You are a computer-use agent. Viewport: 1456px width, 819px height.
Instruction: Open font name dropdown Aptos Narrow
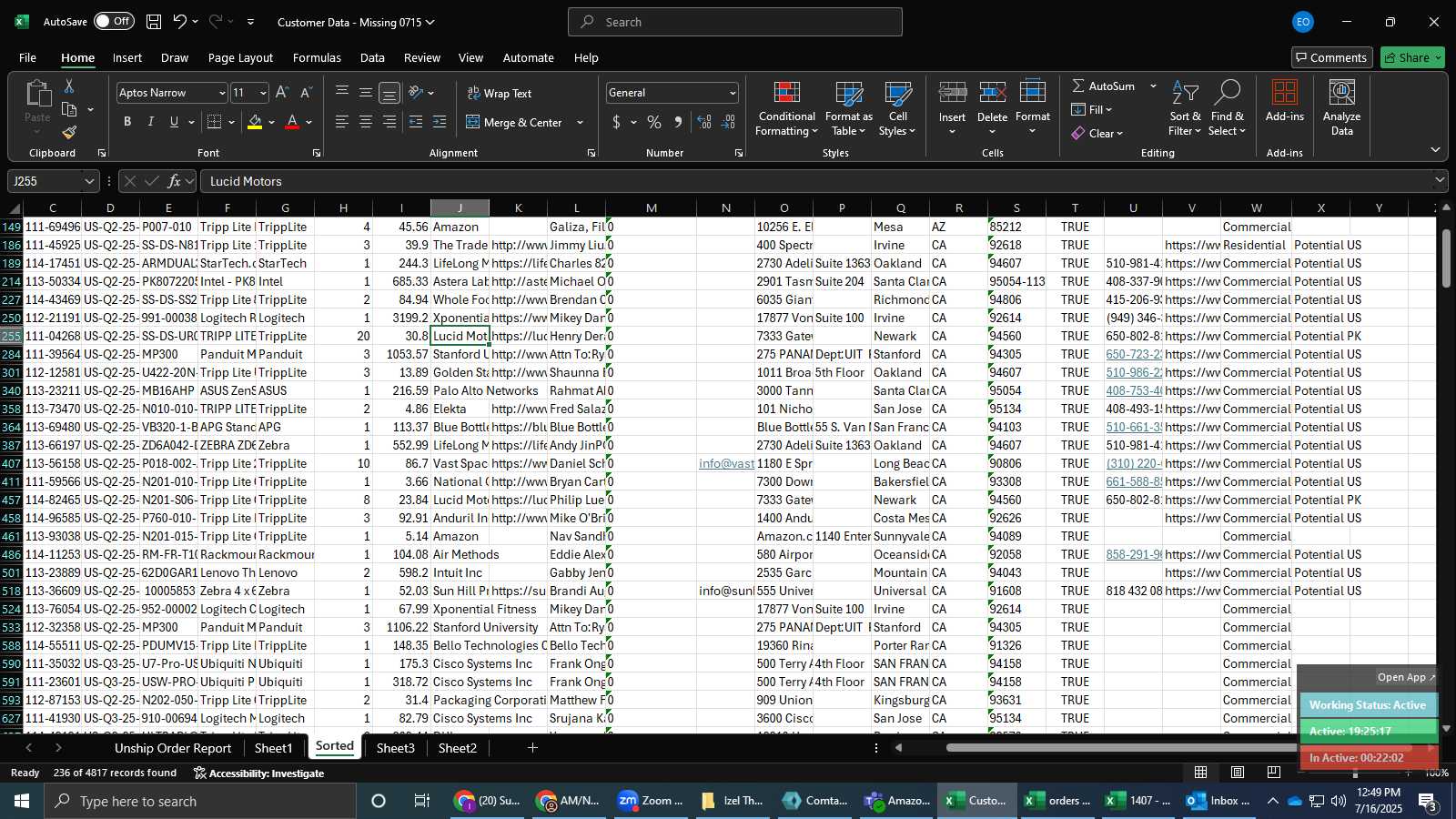coord(221,93)
